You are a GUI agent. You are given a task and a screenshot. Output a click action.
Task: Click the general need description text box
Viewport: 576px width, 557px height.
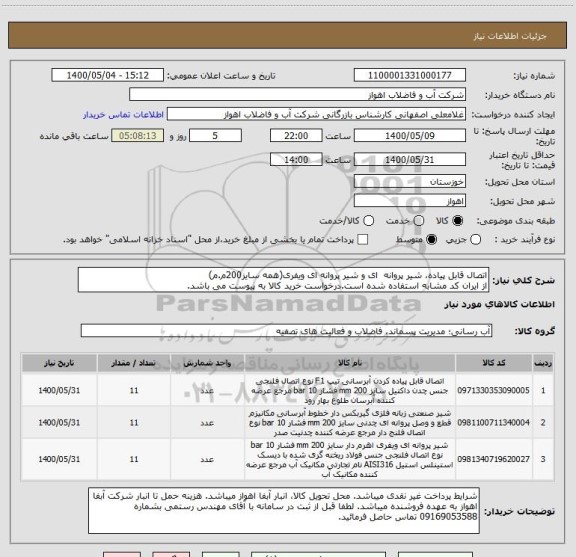point(284,280)
